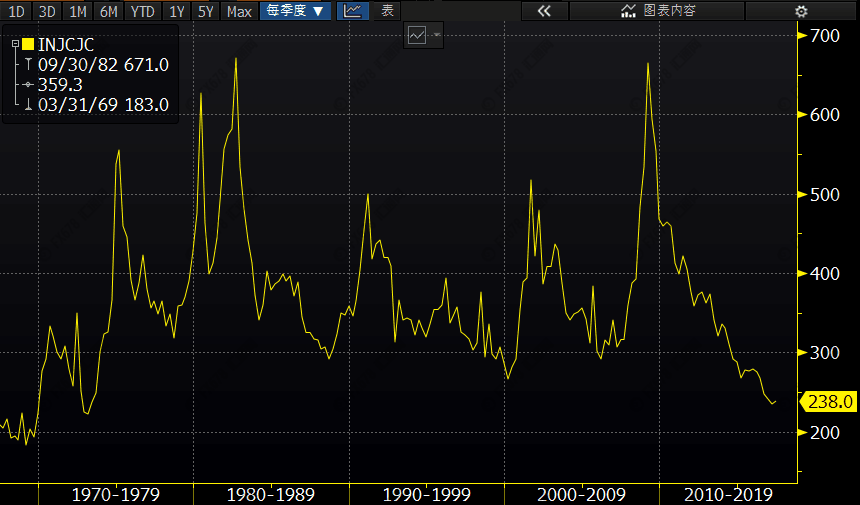Expand the arrow beside floating chart icon
The width and height of the screenshot is (860, 505).
[437, 35]
